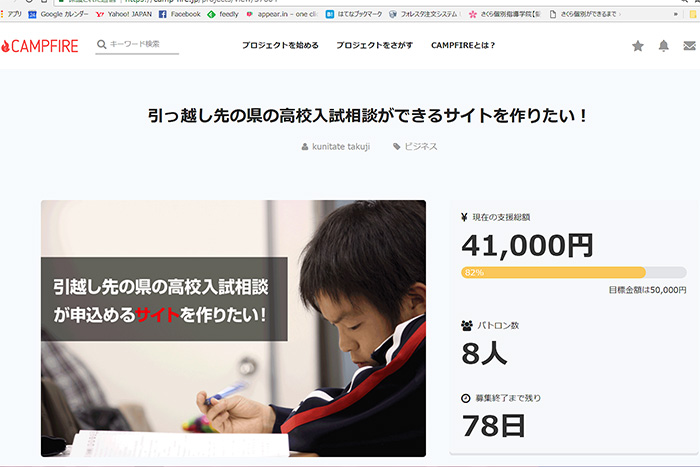Open the Yahoo! JAPAN bookmark
The height and width of the screenshot is (467, 700).
tap(122, 14)
